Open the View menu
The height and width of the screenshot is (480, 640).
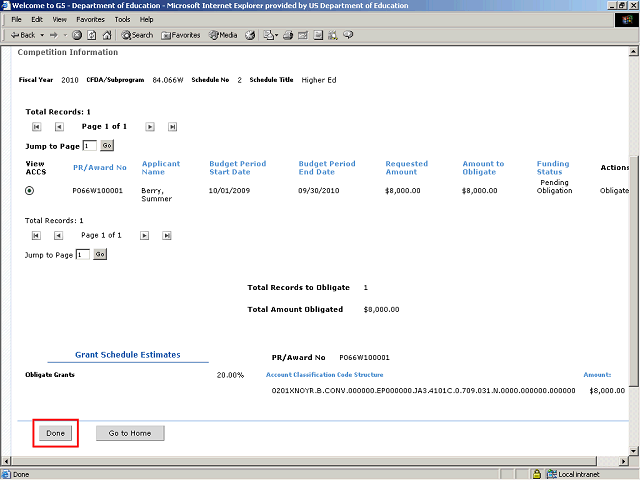[x=60, y=19]
